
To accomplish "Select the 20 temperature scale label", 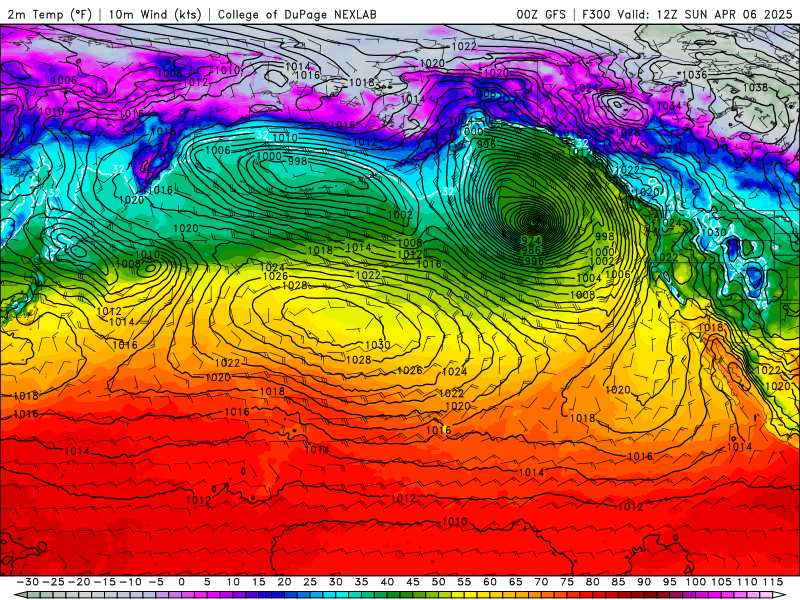I will [x=284, y=582].
